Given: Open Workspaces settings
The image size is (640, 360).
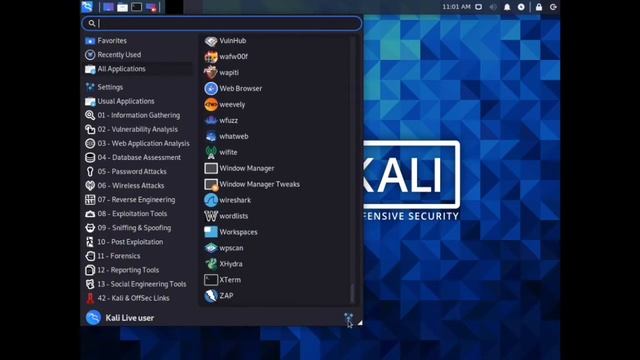Looking at the screenshot, I should point(276,232).
